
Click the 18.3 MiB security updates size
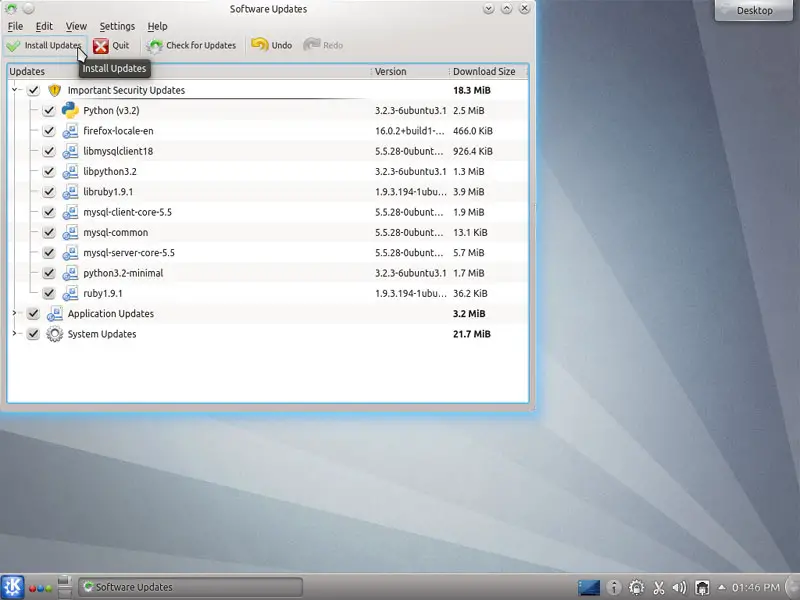tap(471, 90)
